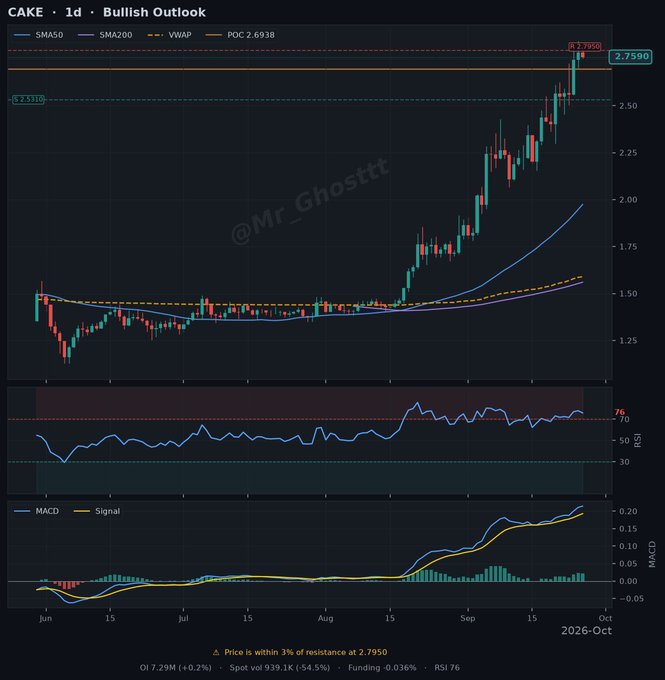Click the R 2.7950 resistance tag

(585, 46)
